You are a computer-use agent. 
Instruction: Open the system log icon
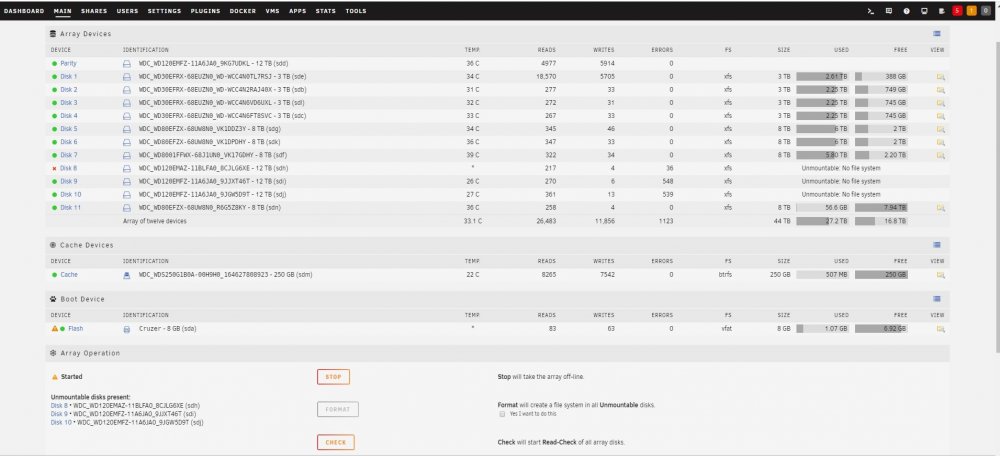tap(941, 11)
